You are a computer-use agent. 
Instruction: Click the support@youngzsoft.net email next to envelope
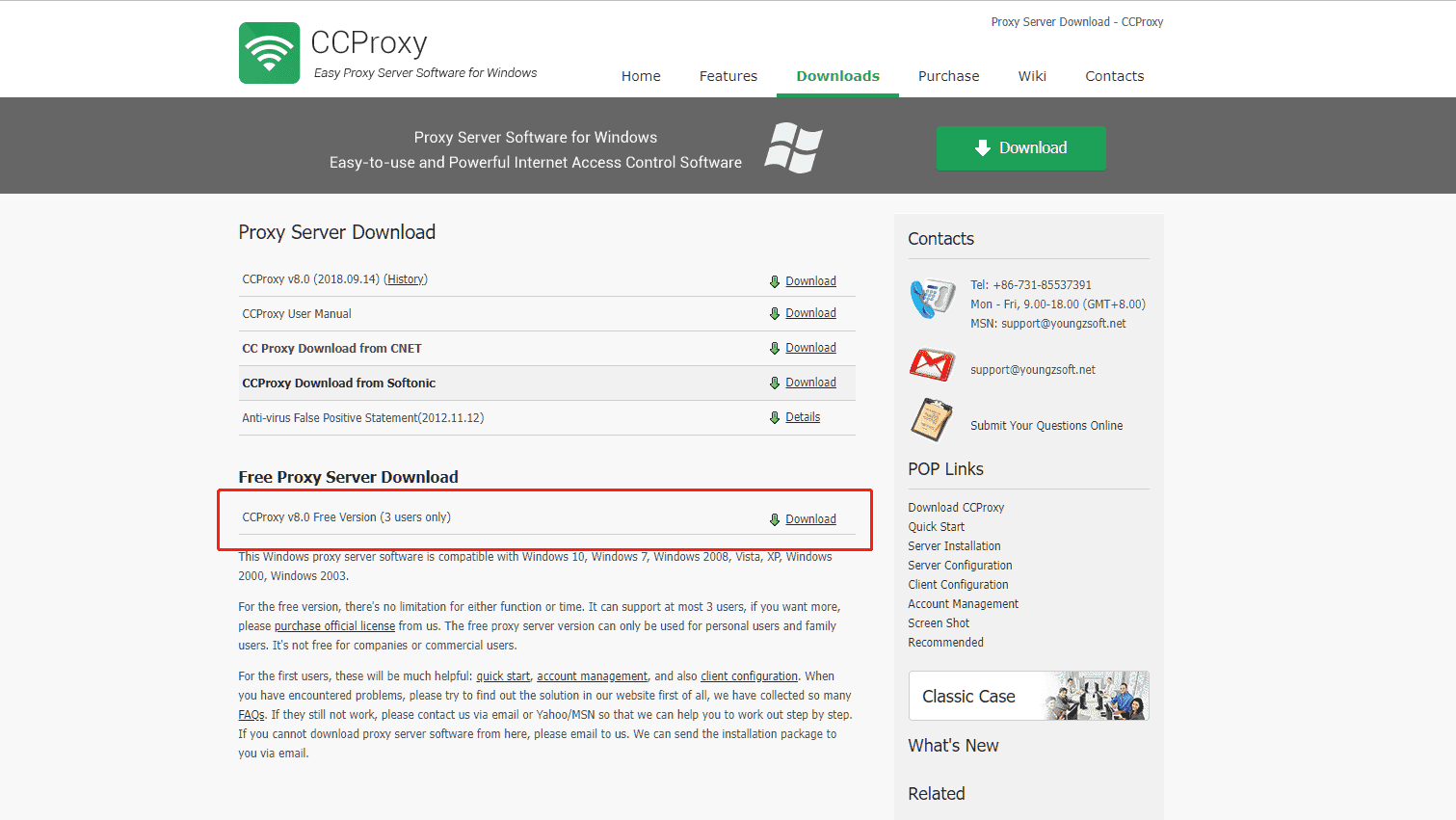click(1033, 370)
